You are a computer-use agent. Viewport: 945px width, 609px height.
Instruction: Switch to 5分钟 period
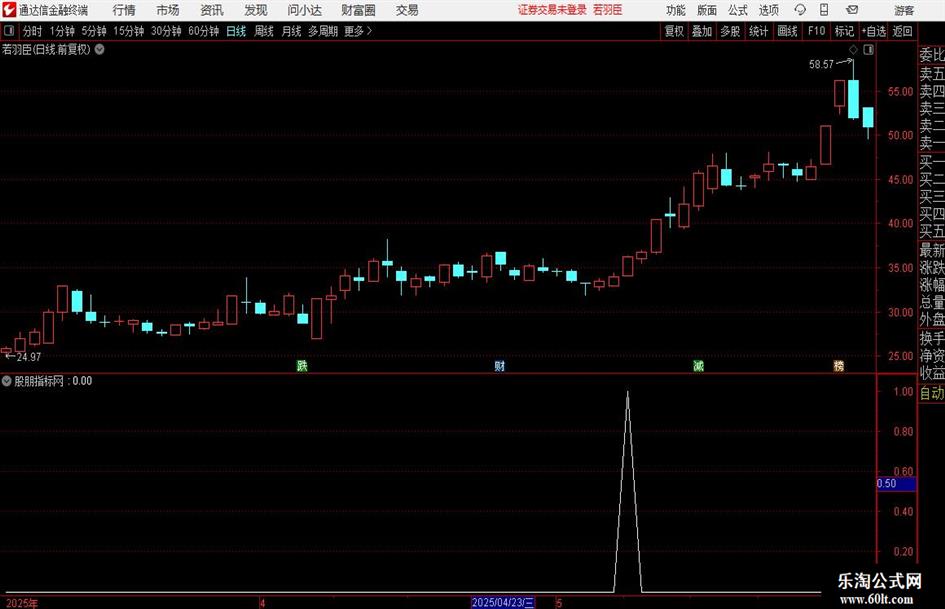(x=94, y=31)
